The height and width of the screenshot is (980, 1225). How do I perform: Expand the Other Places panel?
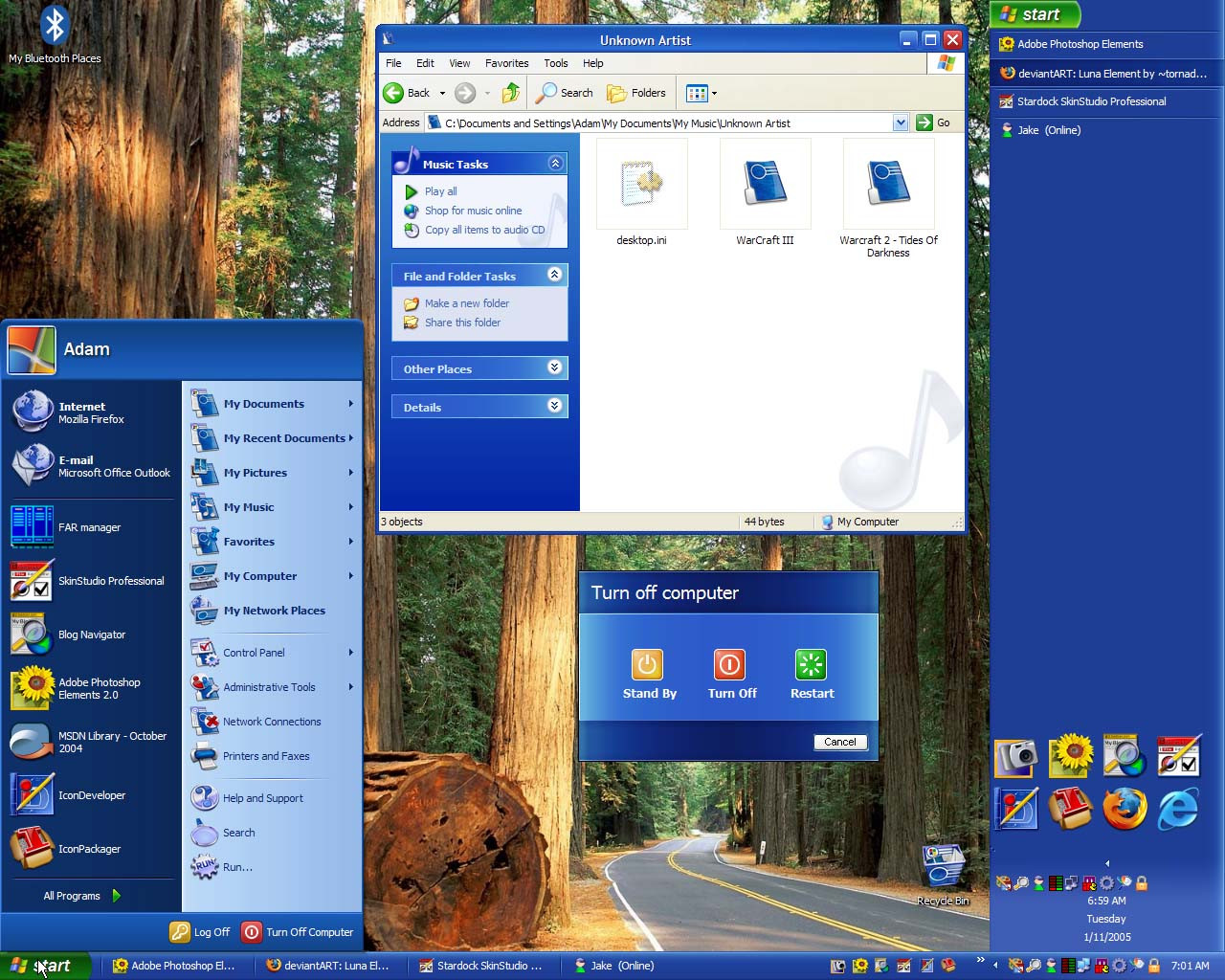click(x=554, y=367)
